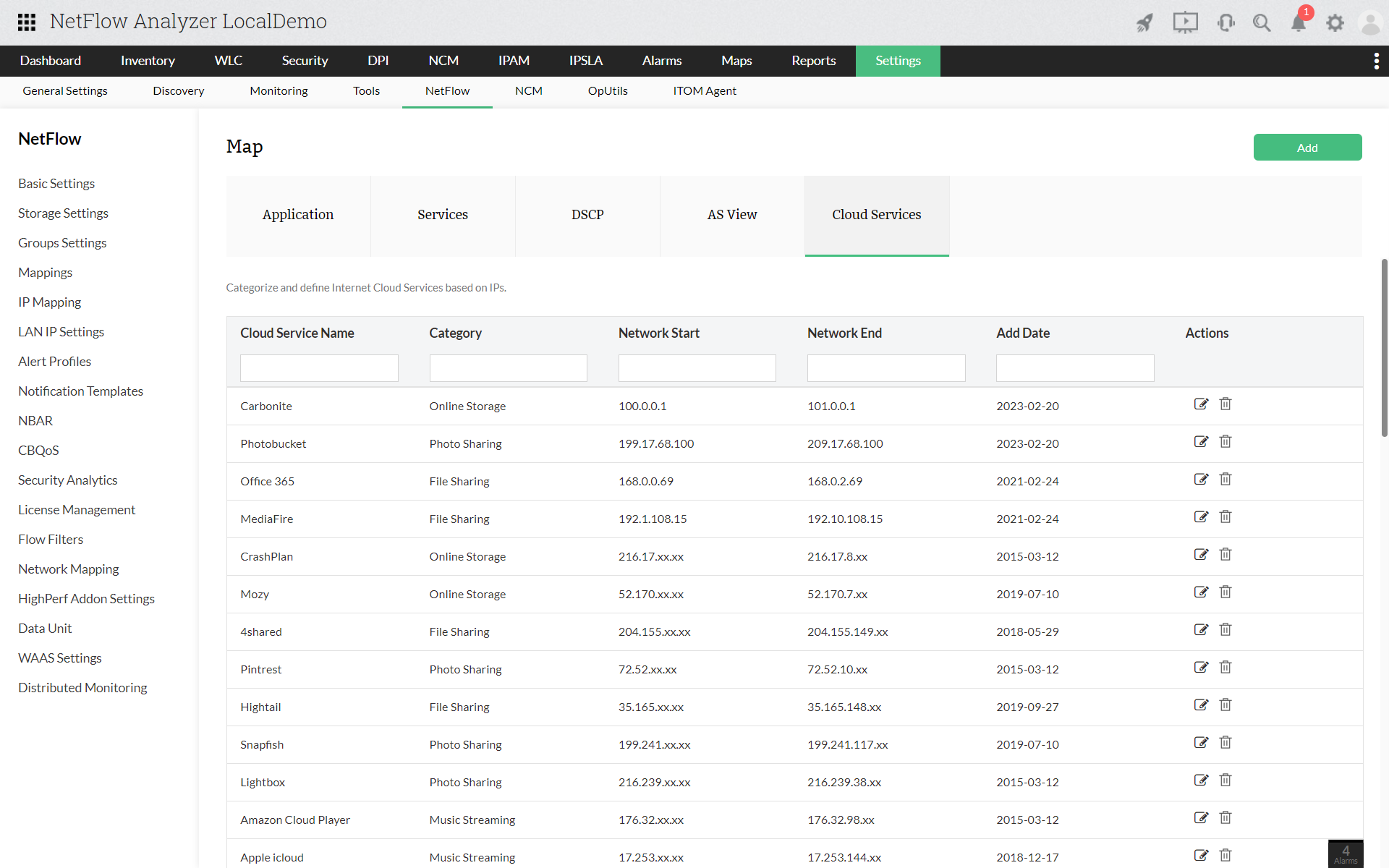Viewport: 1389px width, 868px height.
Task: Click the Cloud Service Name filter field
Action: (x=319, y=368)
